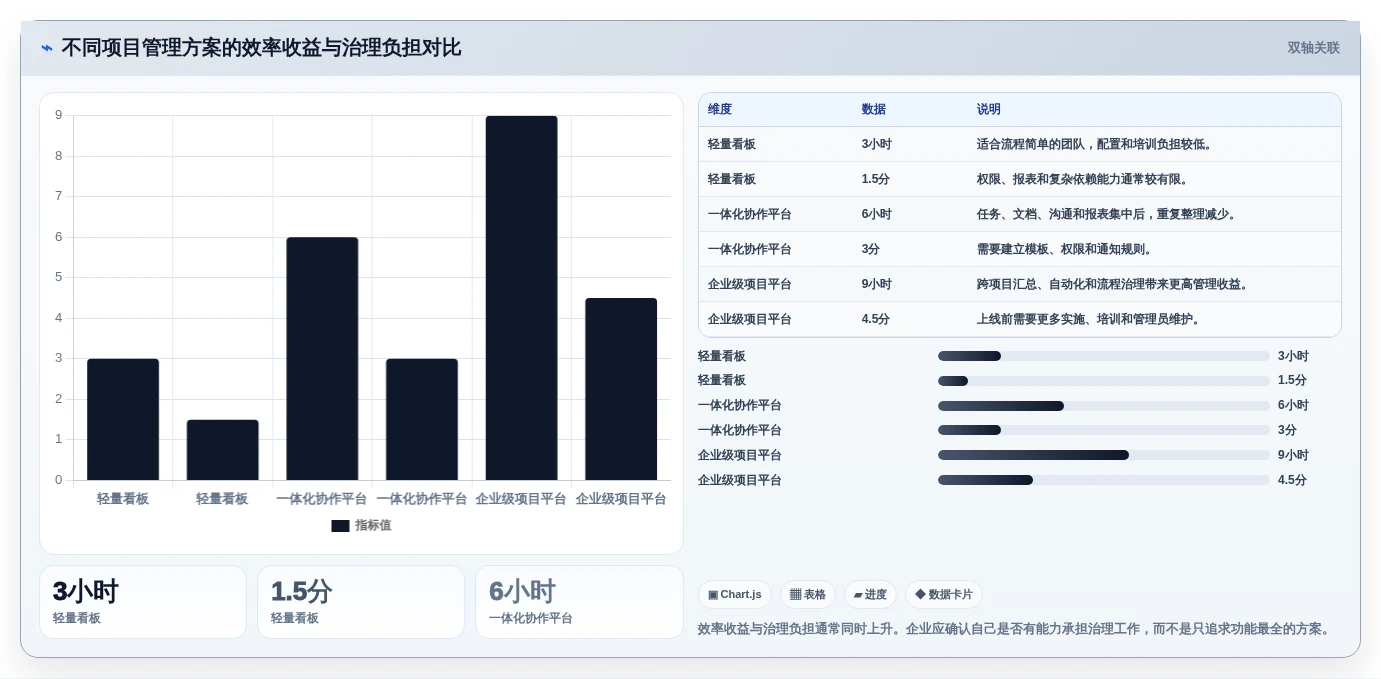Click the 3小时 cell in the table
Screen dimensions: 1381x679
[876, 144]
